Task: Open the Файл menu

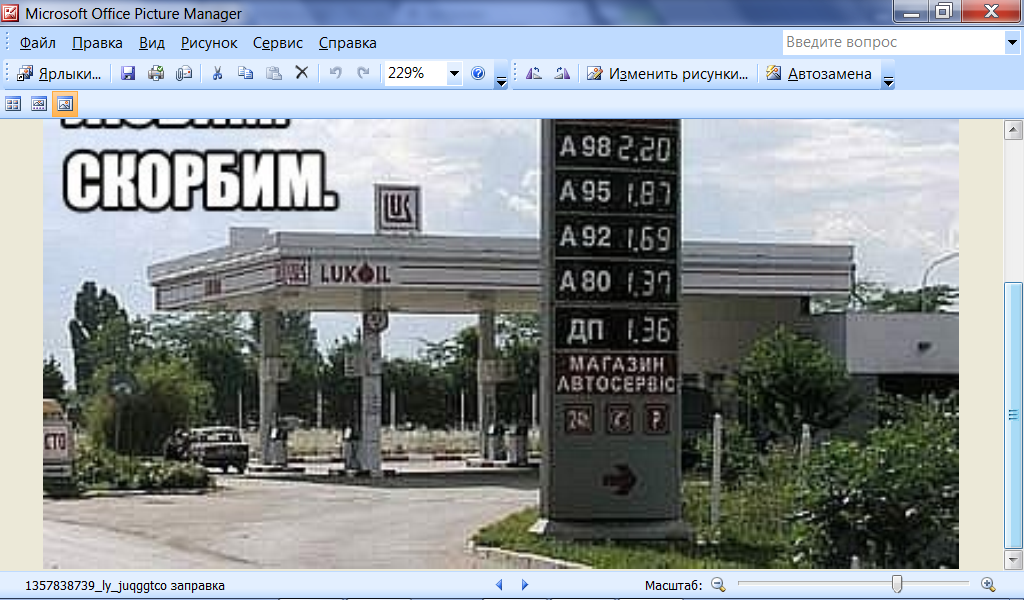Action: coord(37,43)
